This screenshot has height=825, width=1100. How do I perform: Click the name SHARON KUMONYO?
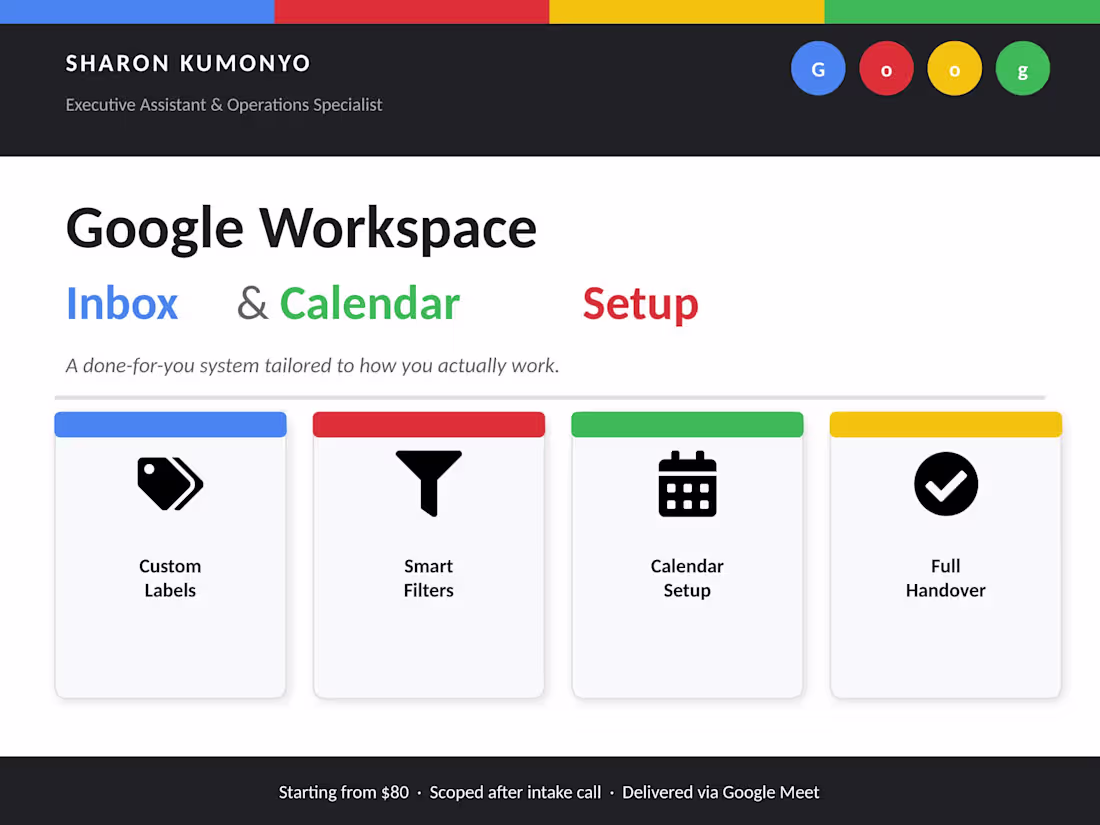click(188, 63)
